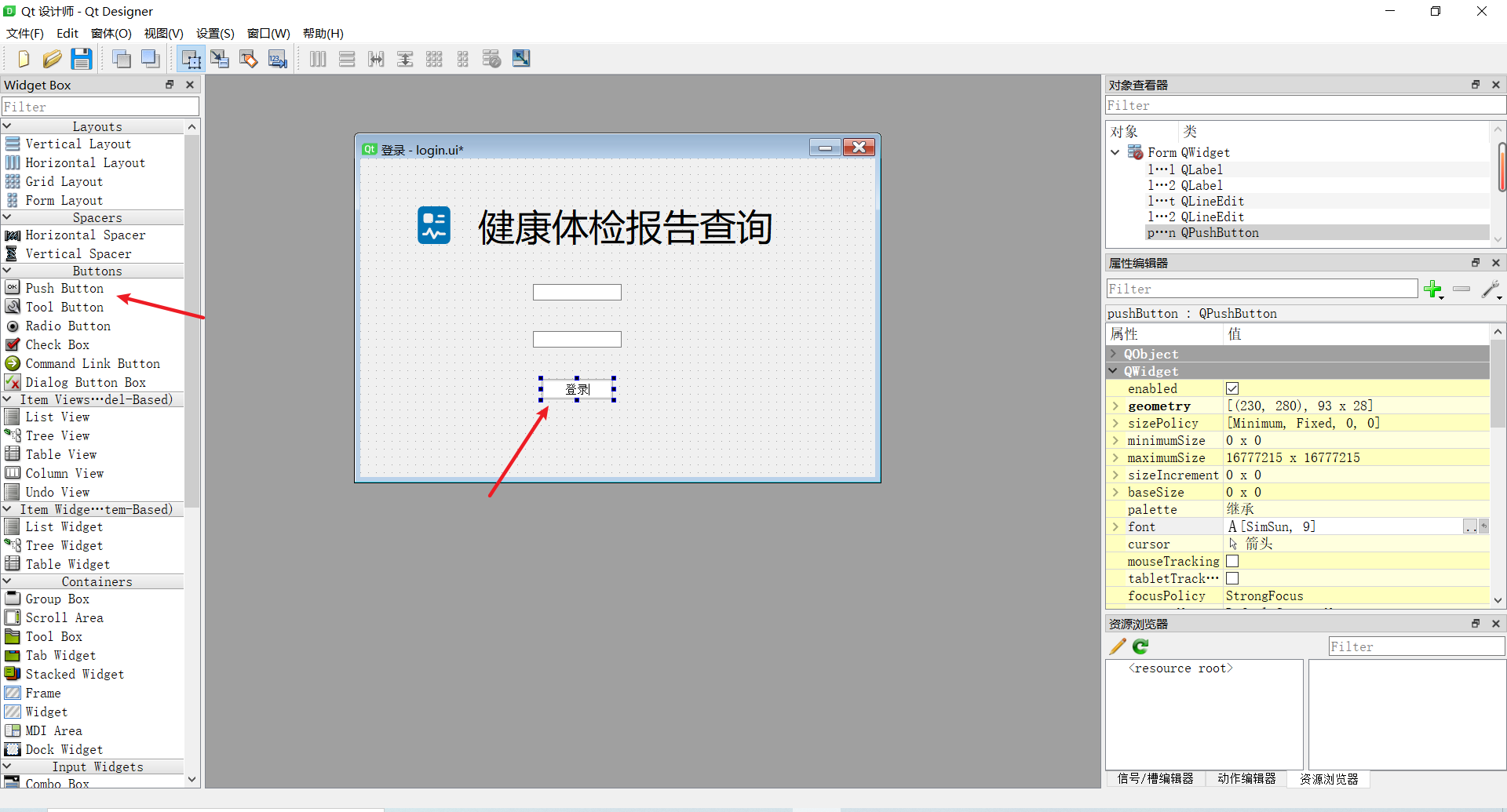Click the Adjust Size toolbar icon
Screen dimensions: 1507x812
[521, 59]
